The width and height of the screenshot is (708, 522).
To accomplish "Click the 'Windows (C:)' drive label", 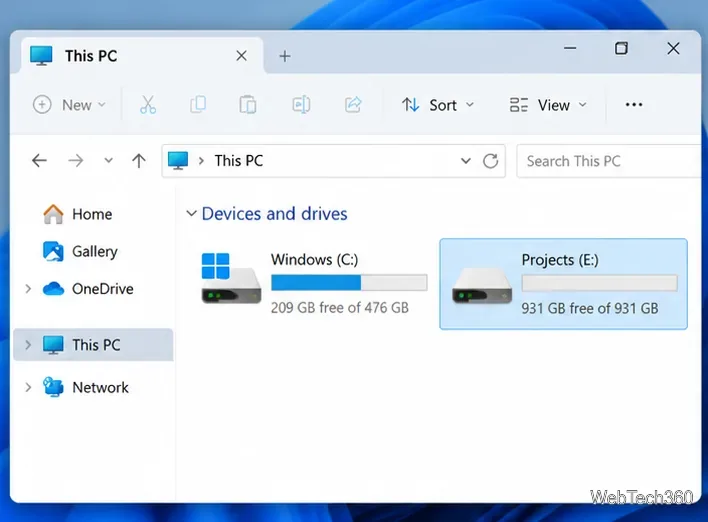I will coord(314,259).
